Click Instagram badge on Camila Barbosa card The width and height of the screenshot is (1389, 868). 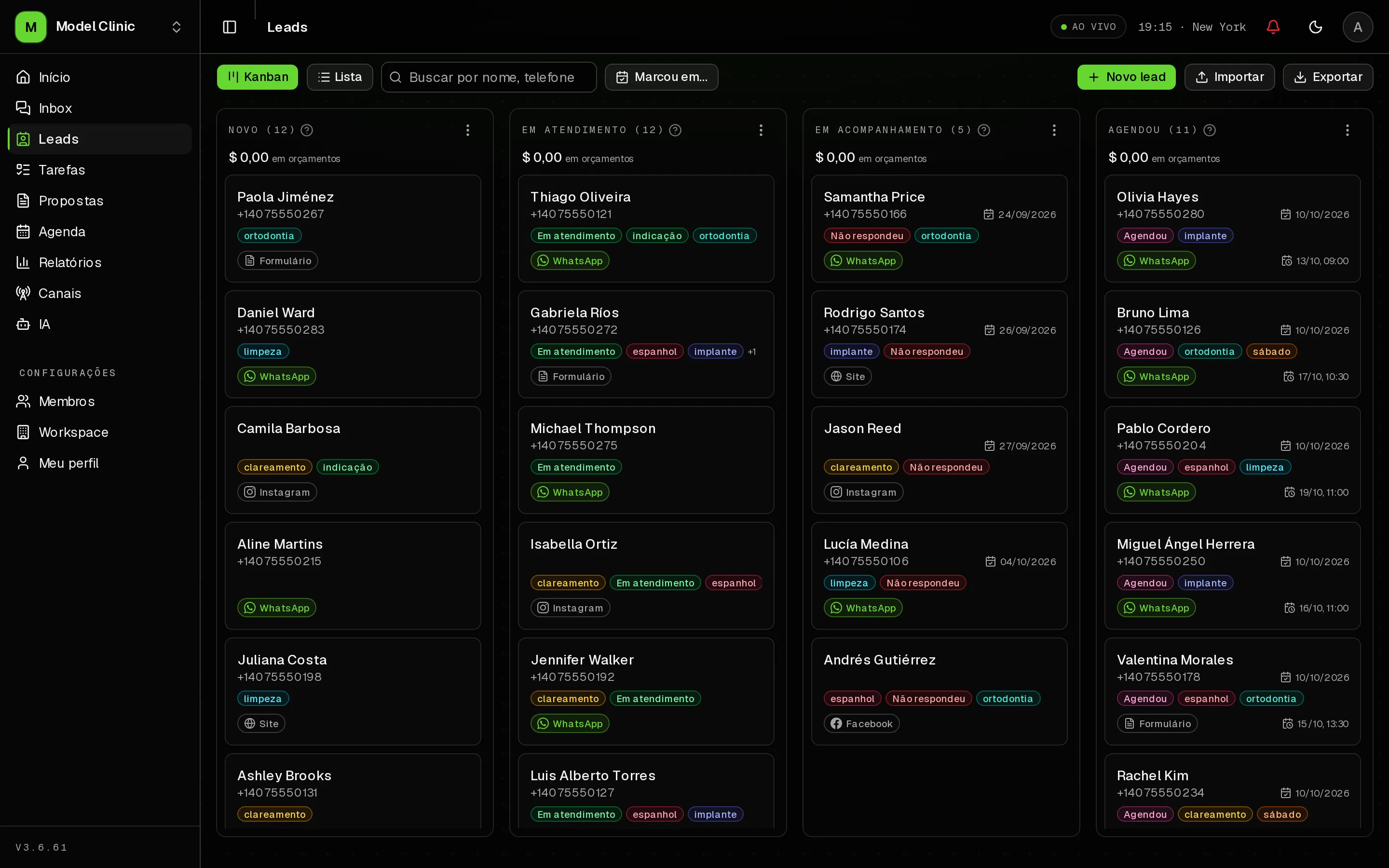coord(277,492)
